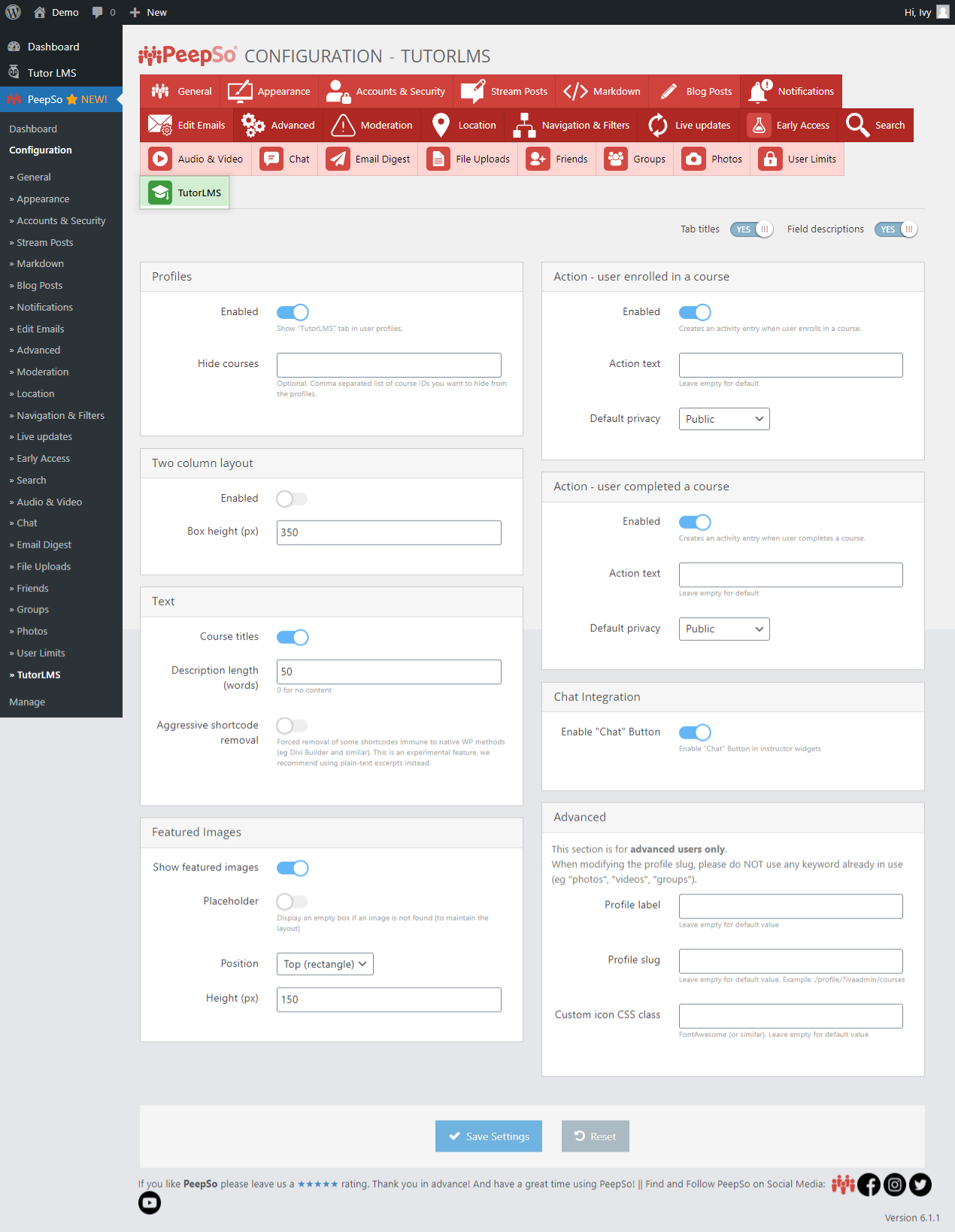Viewport: 955px width, 1232px height.
Task: Click the Photos camera icon
Action: coord(694,159)
